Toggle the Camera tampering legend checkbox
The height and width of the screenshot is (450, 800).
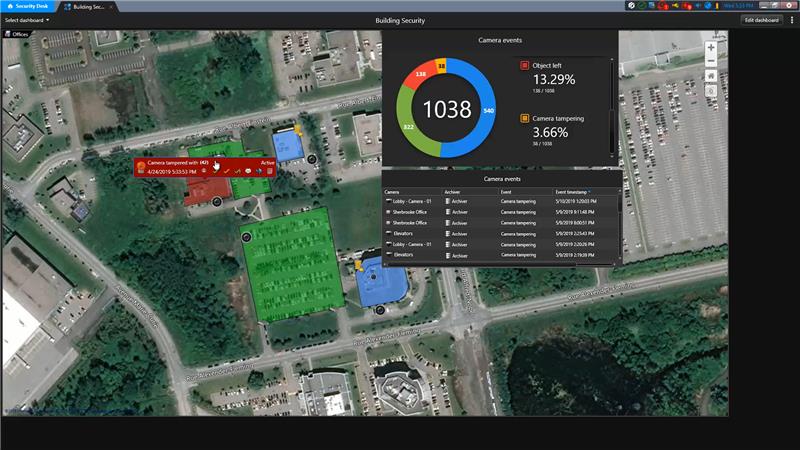(524, 119)
